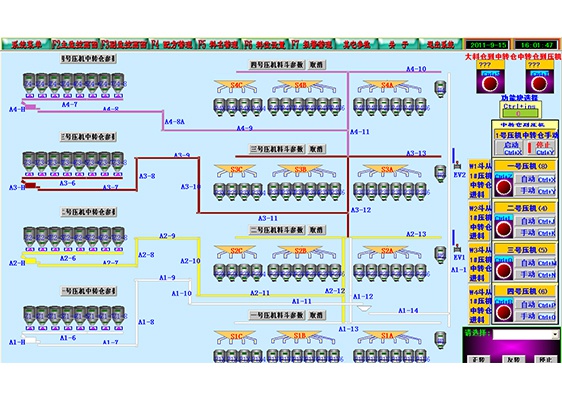
Task: Click the EV2 valve icon
Action: click(457, 166)
